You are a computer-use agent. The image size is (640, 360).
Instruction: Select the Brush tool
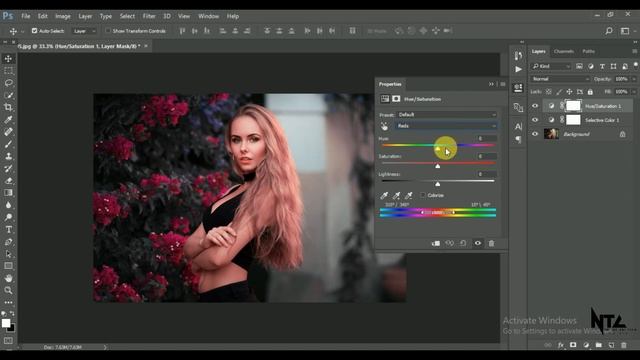click(x=8, y=144)
